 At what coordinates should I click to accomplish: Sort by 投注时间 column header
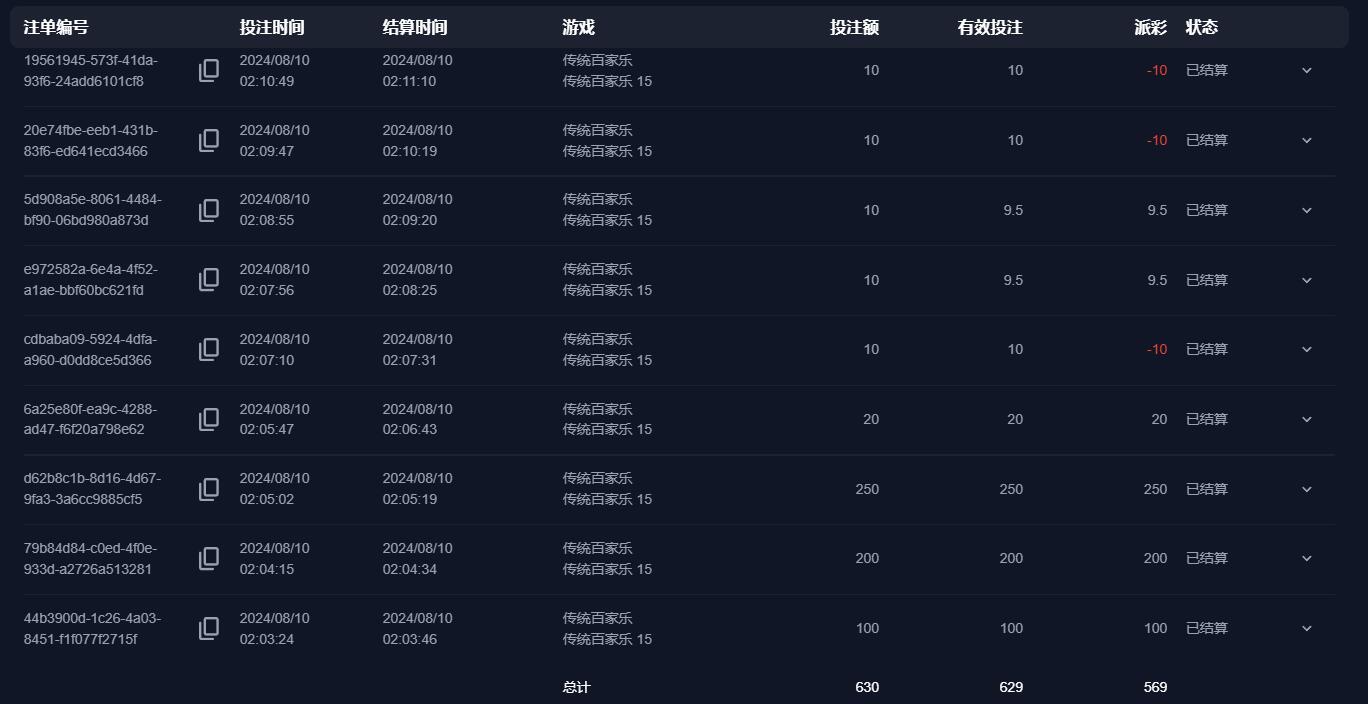[x=272, y=28]
